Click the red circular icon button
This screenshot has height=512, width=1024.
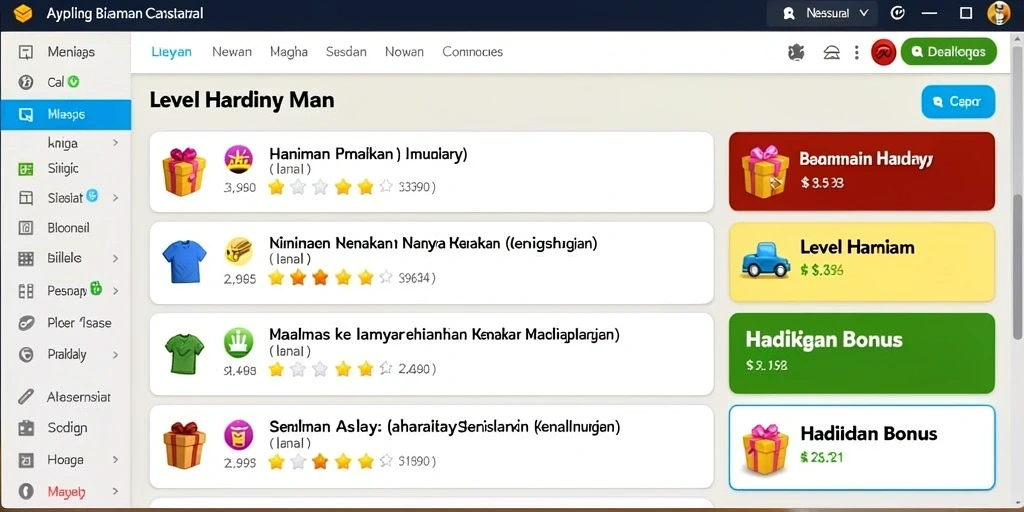click(883, 52)
